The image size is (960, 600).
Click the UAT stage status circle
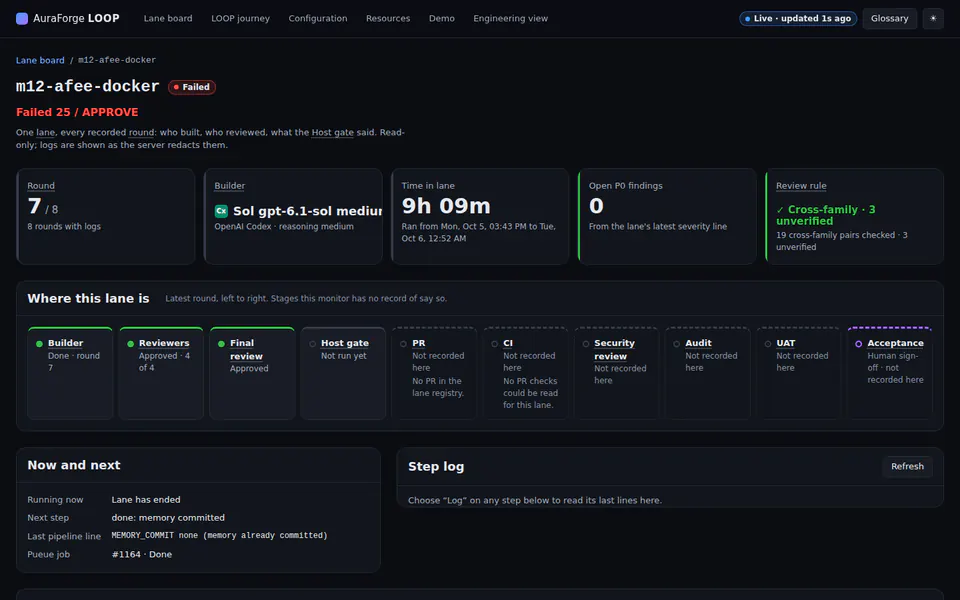[x=768, y=343]
